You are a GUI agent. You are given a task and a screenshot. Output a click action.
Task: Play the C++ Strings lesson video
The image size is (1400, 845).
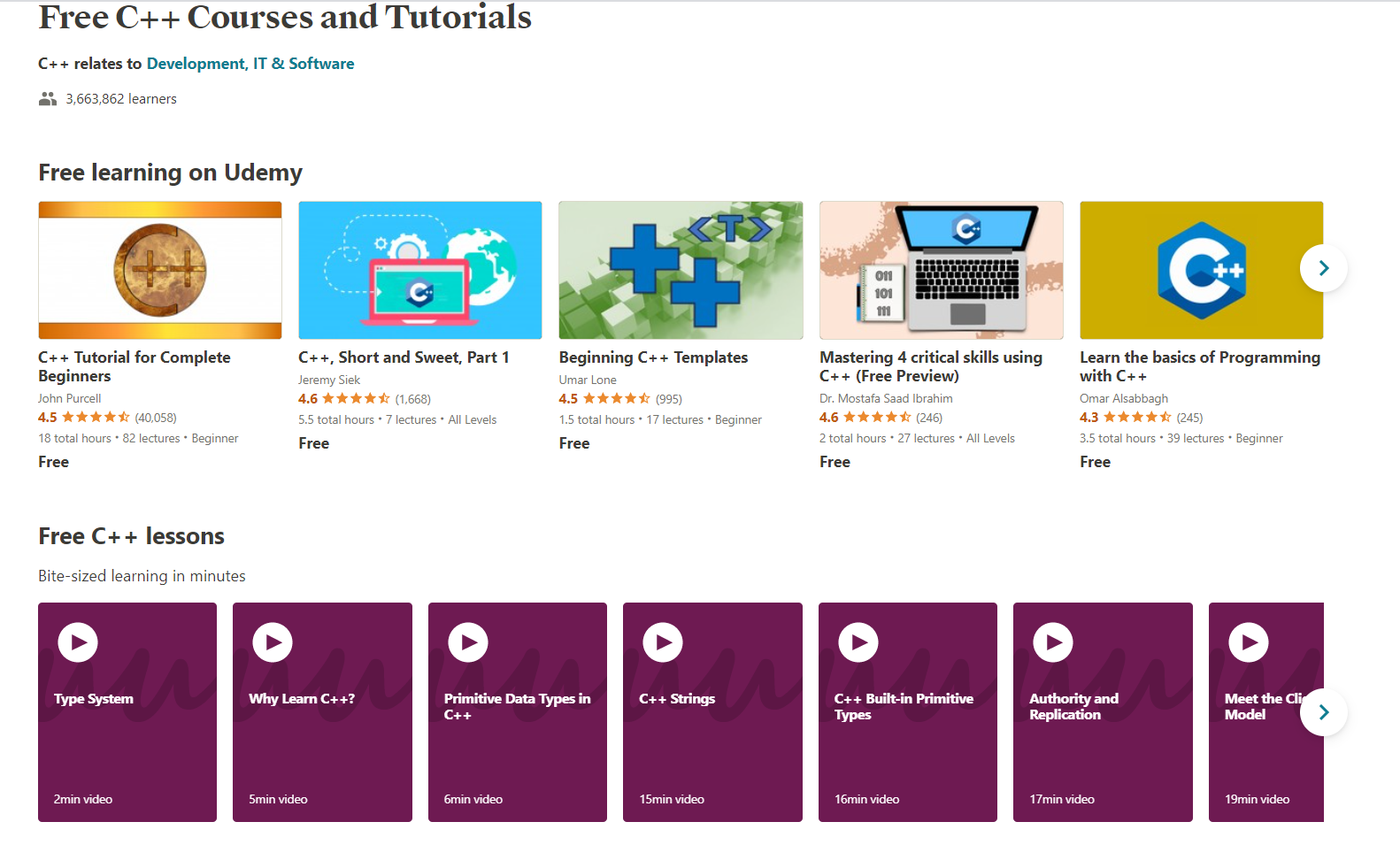coord(663,642)
